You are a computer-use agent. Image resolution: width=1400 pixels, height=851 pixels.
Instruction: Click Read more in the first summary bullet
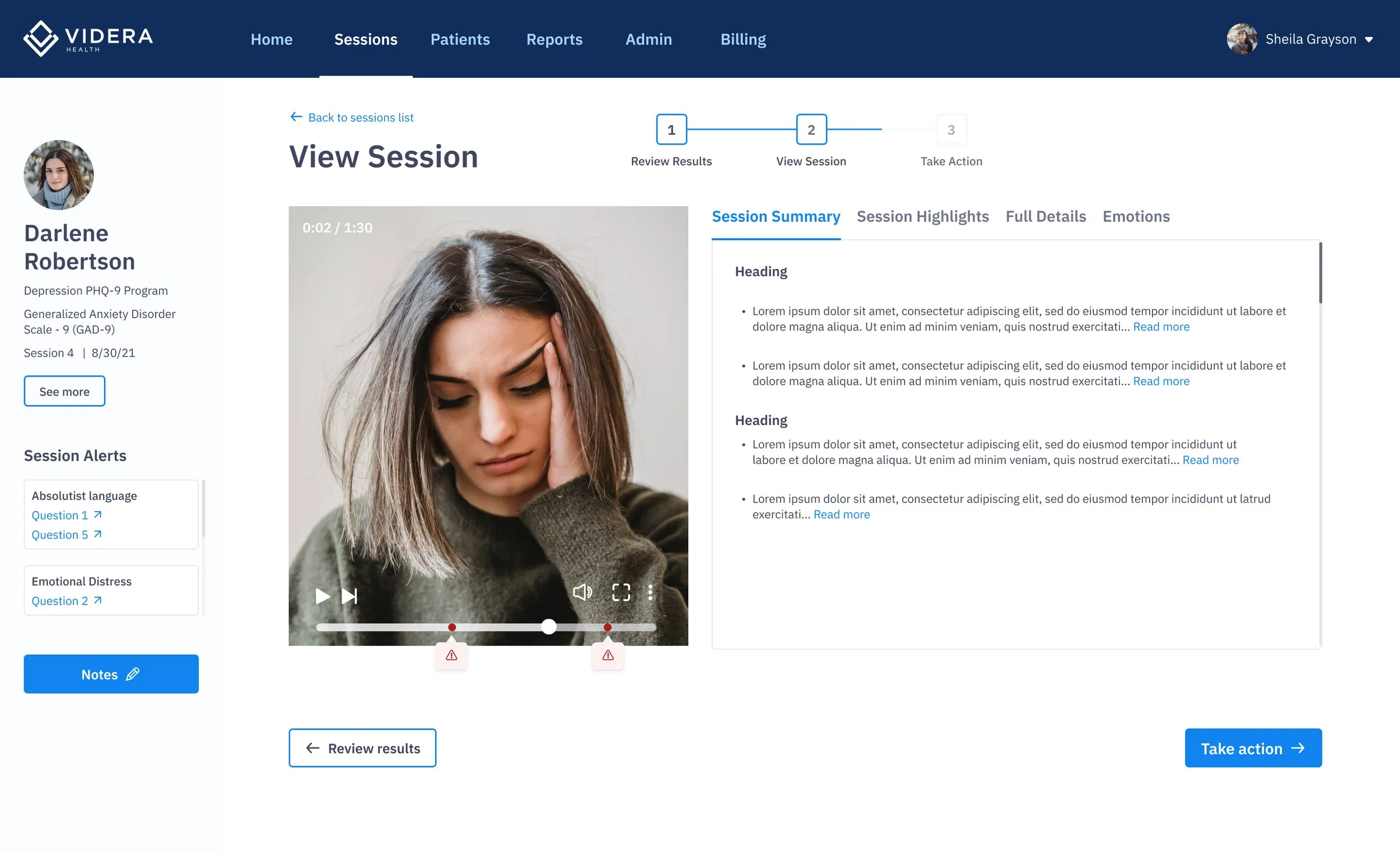1161,326
